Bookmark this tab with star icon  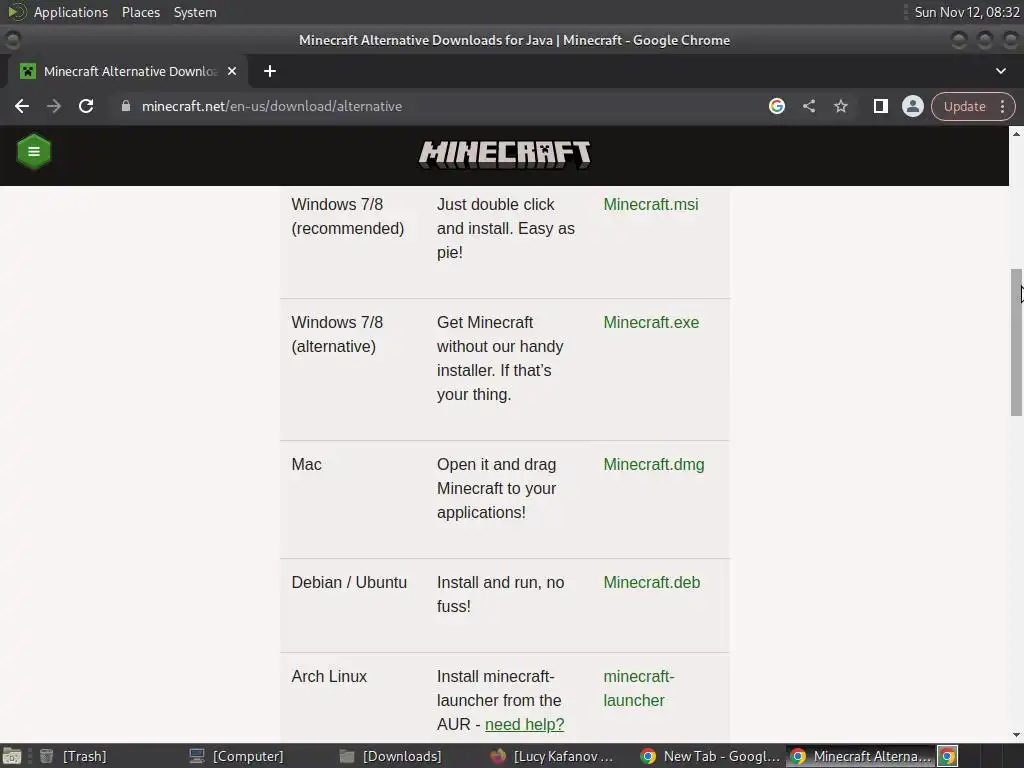click(840, 106)
